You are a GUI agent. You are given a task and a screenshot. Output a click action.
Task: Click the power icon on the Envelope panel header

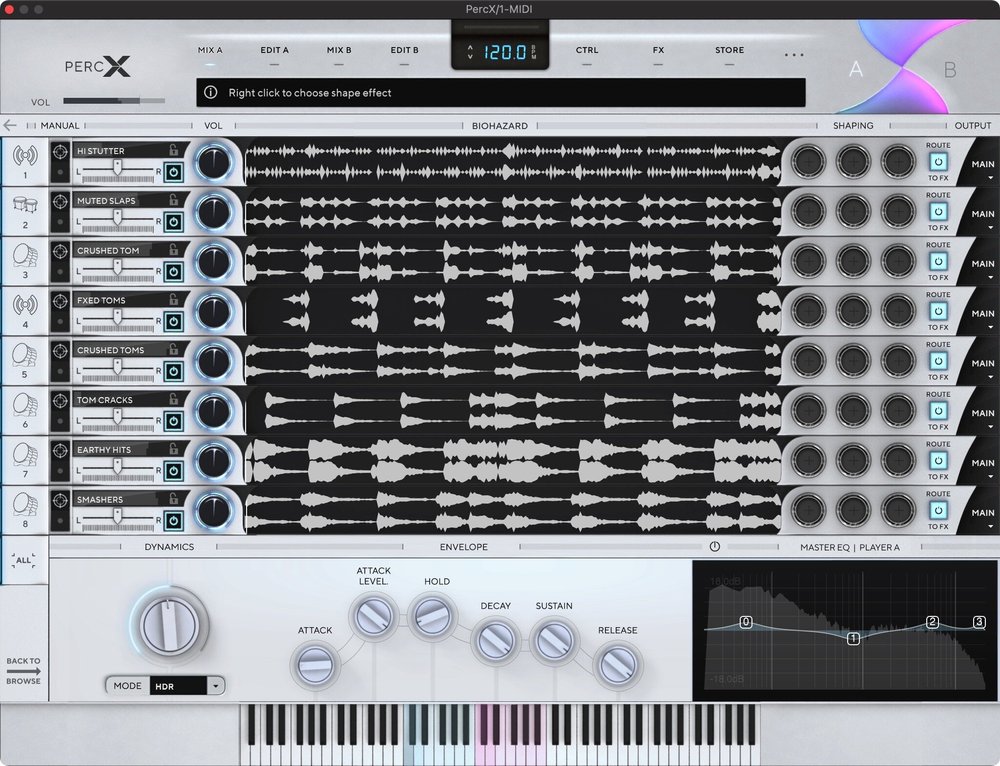click(714, 546)
